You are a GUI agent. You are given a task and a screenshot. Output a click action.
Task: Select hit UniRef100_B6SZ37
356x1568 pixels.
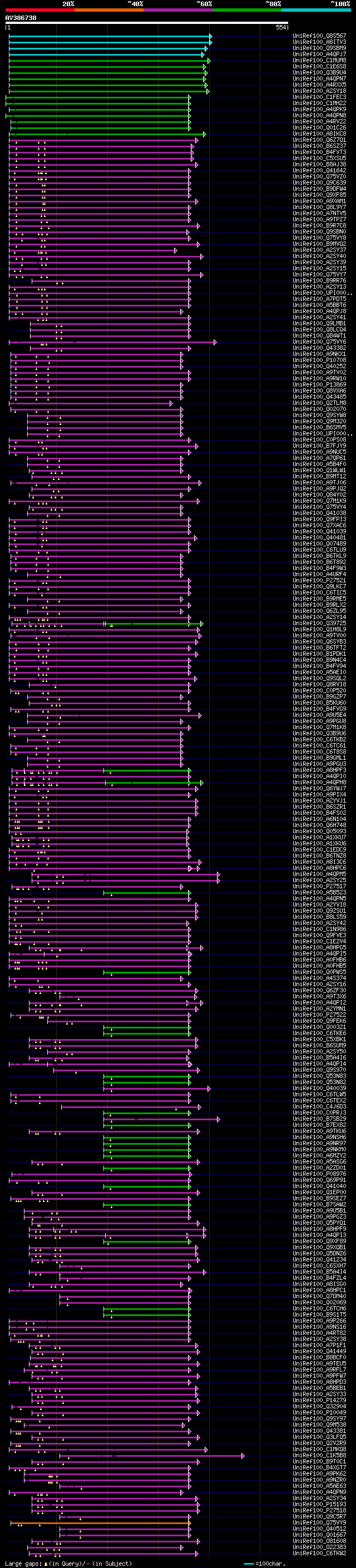click(x=319, y=146)
